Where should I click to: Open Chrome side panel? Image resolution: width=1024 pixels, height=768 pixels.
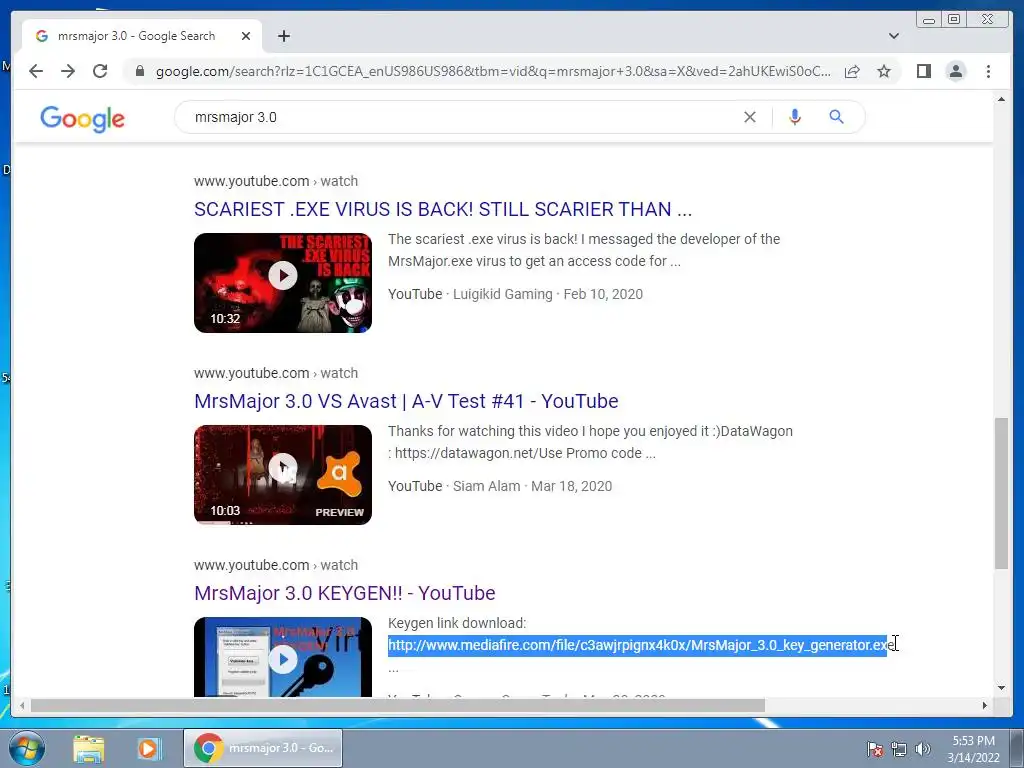pyautogui.click(x=923, y=71)
